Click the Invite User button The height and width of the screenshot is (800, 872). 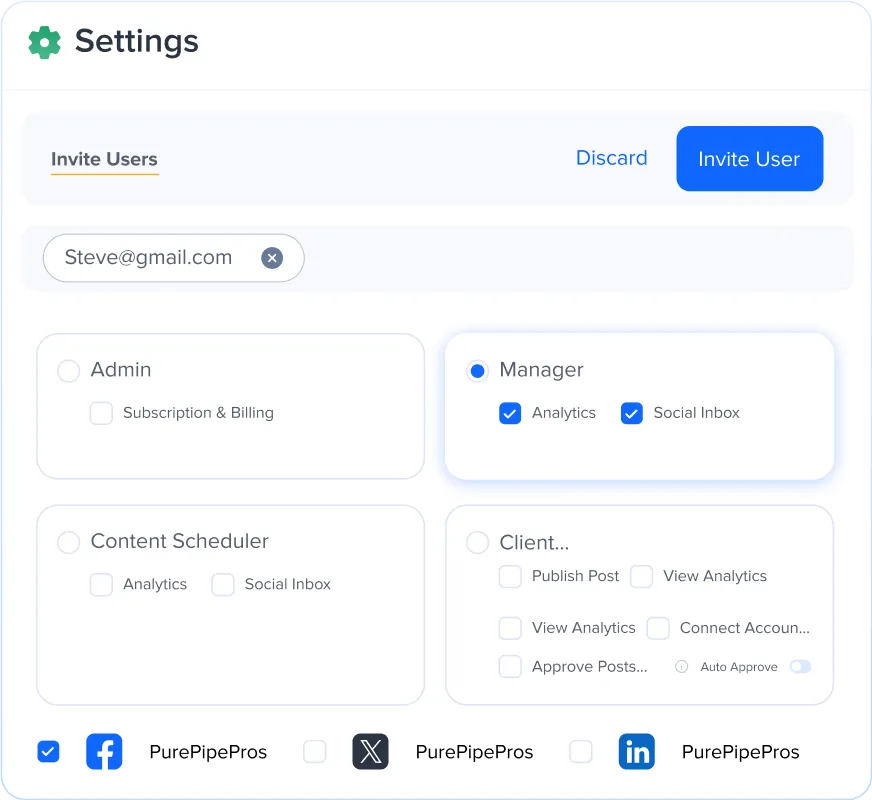tap(750, 158)
